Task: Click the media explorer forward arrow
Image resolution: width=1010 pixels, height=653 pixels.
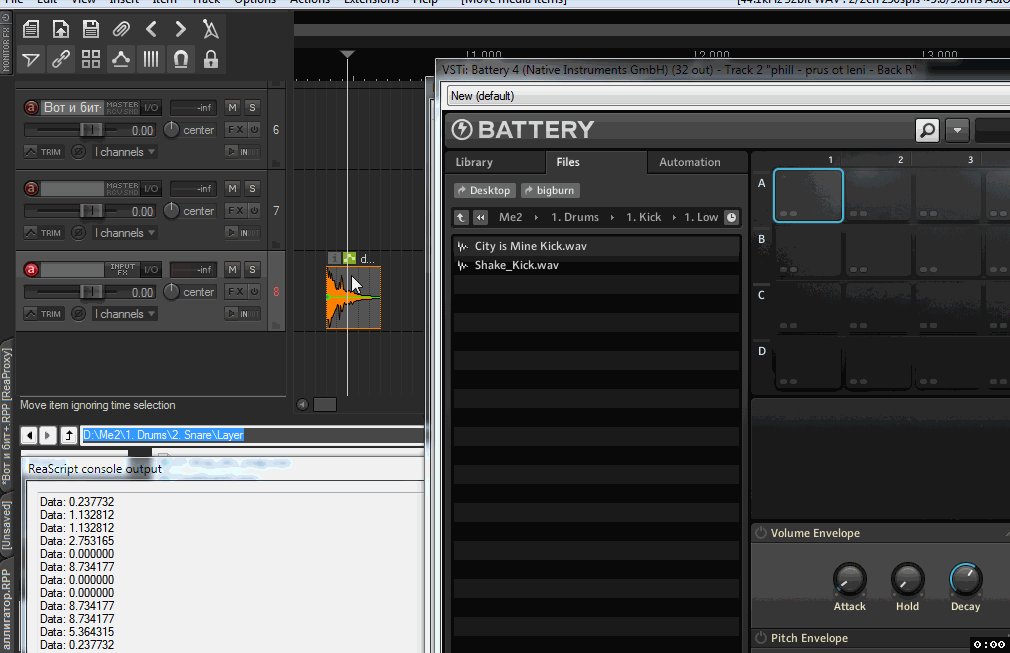Action: coord(48,435)
